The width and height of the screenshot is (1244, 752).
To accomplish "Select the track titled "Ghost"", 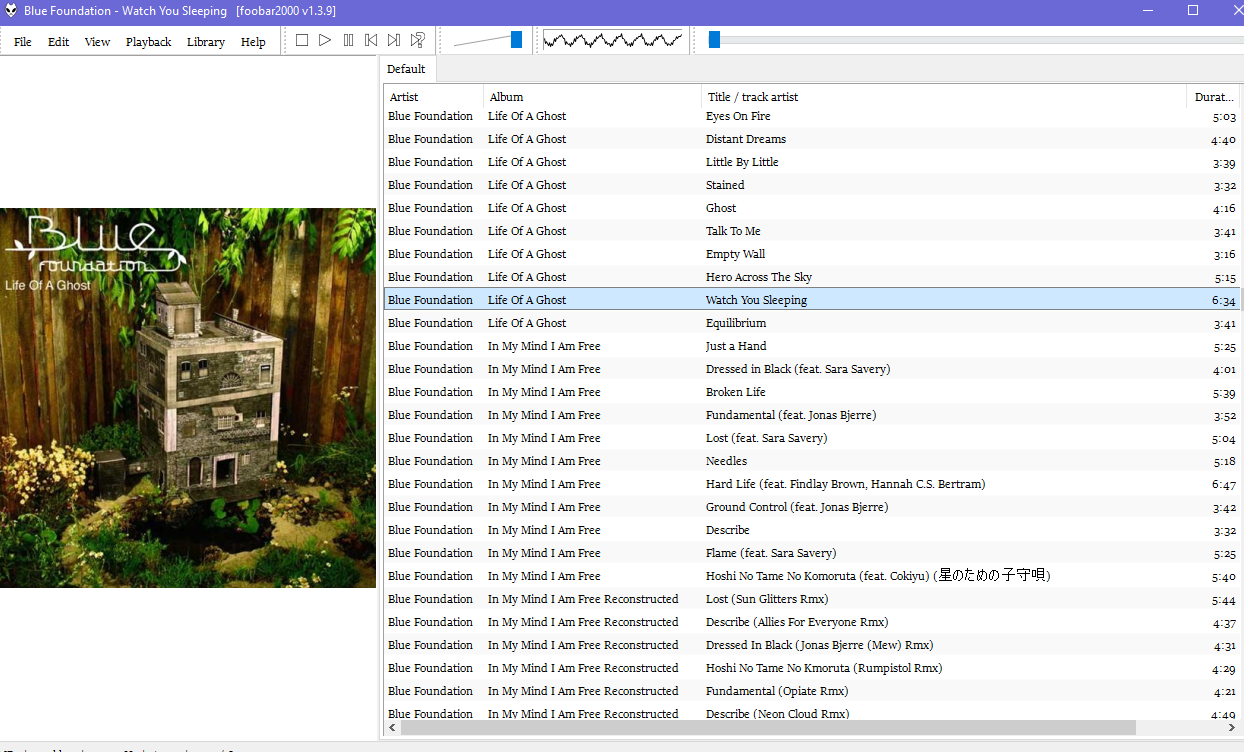I will [x=721, y=208].
